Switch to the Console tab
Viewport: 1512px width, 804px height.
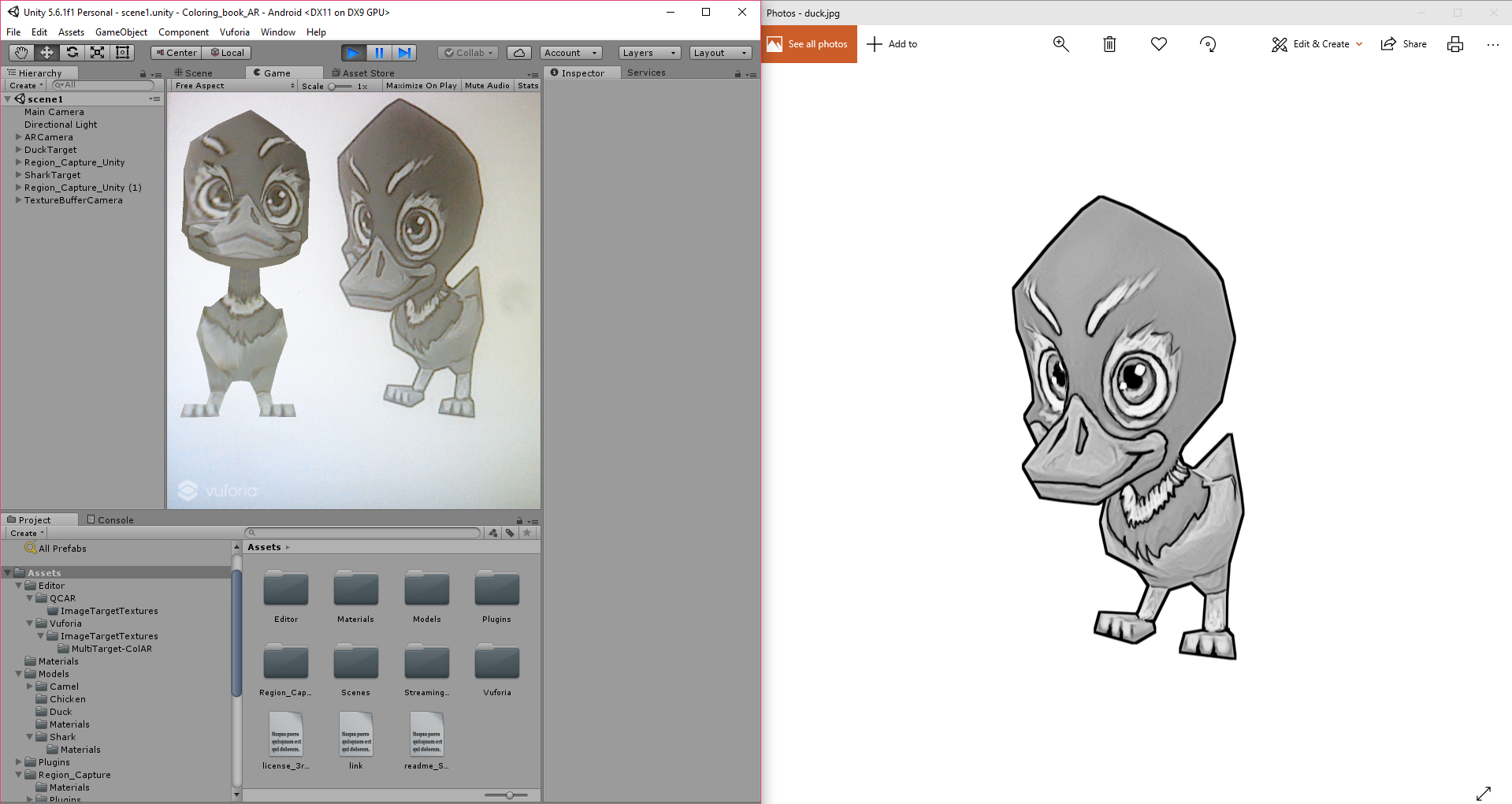(x=110, y=520)
